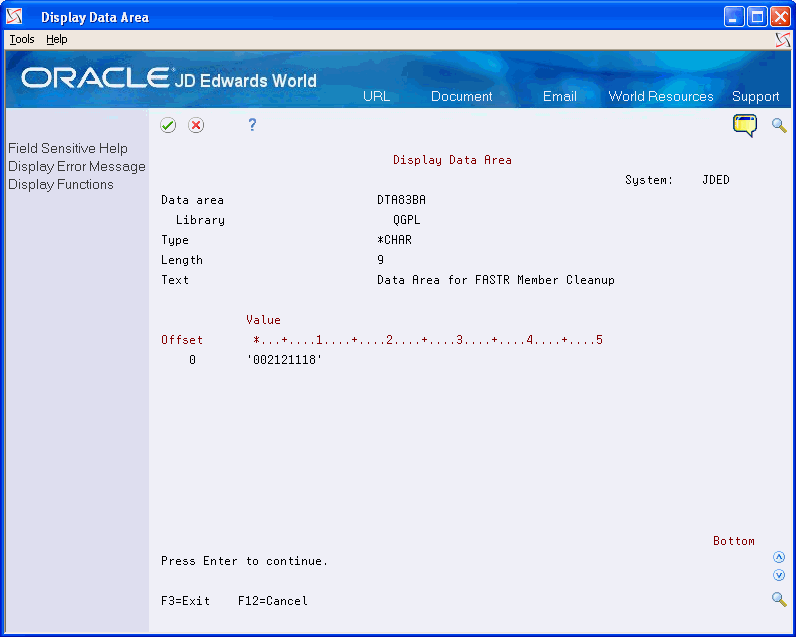This screenshot has height=637, width=796.
Task: Click the menu bar right-side logo icon
Action: point(783,40)
